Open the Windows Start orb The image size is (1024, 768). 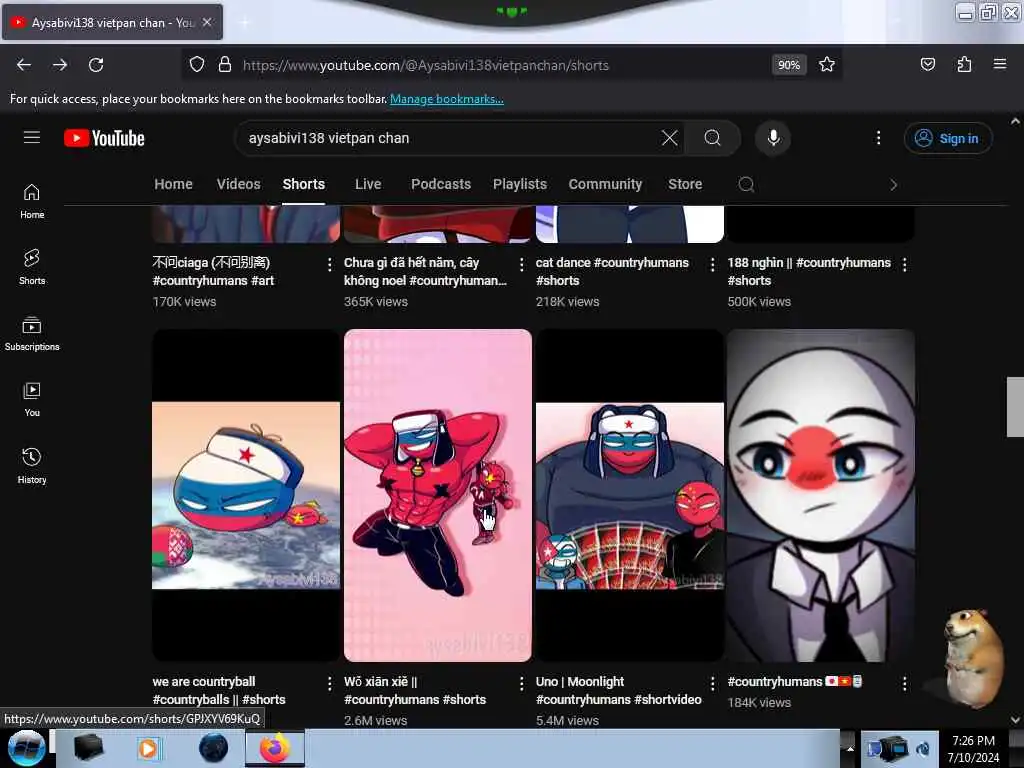26,748
